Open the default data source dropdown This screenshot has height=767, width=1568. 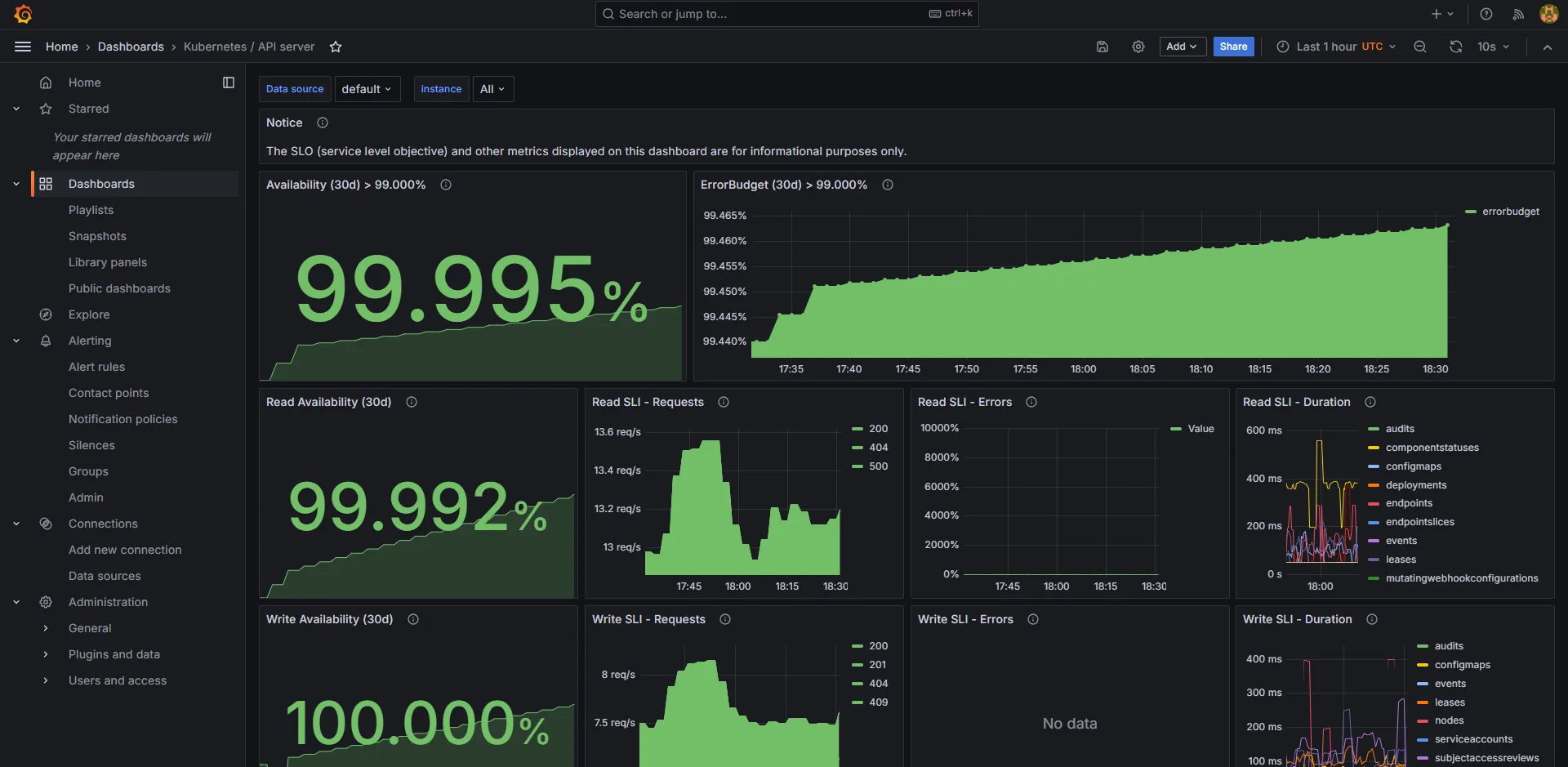[367, 89]
